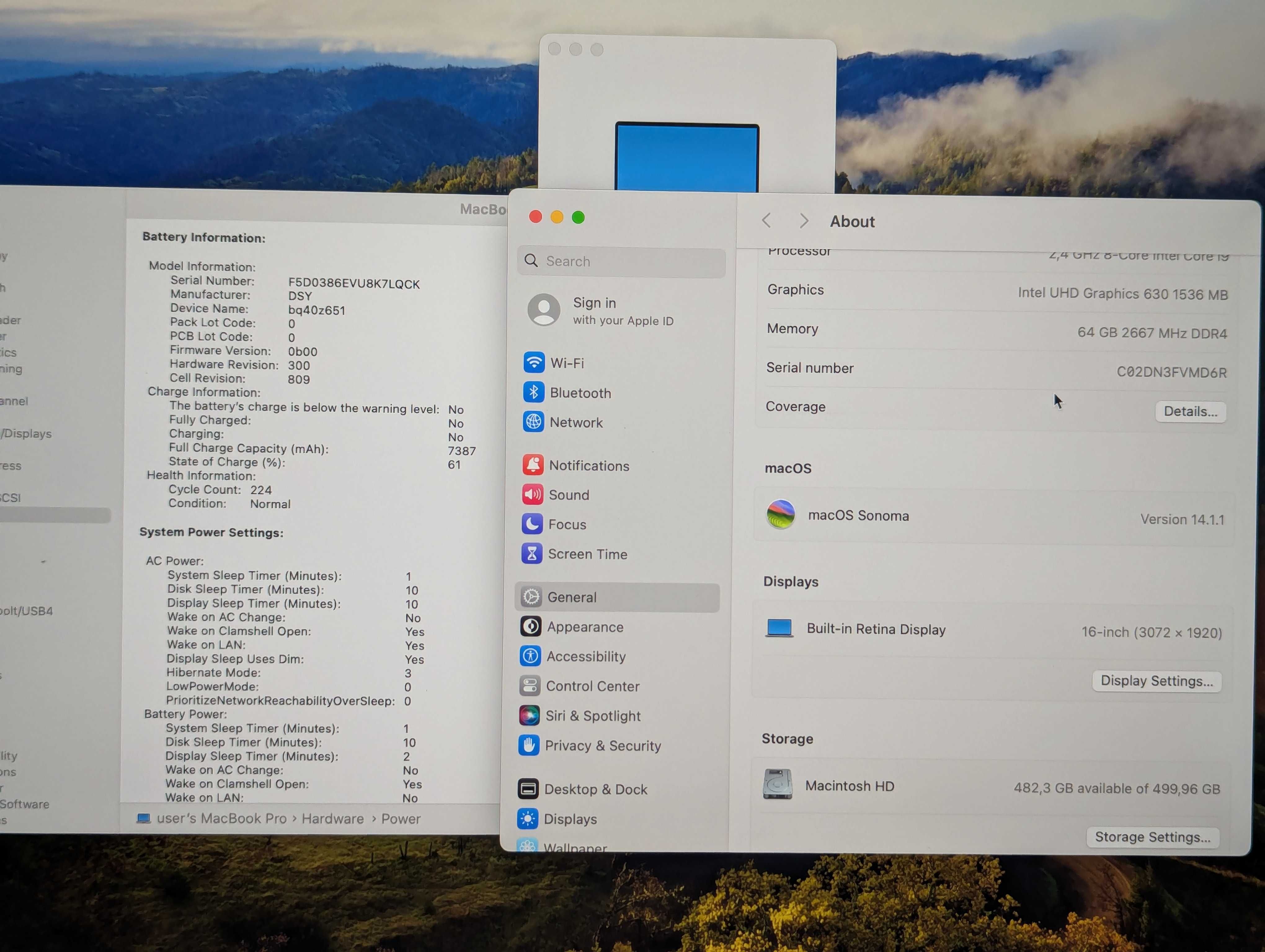1265x952 pixels.
Task: Click the blue laptop image in rear window
Action: click(687, 156)
